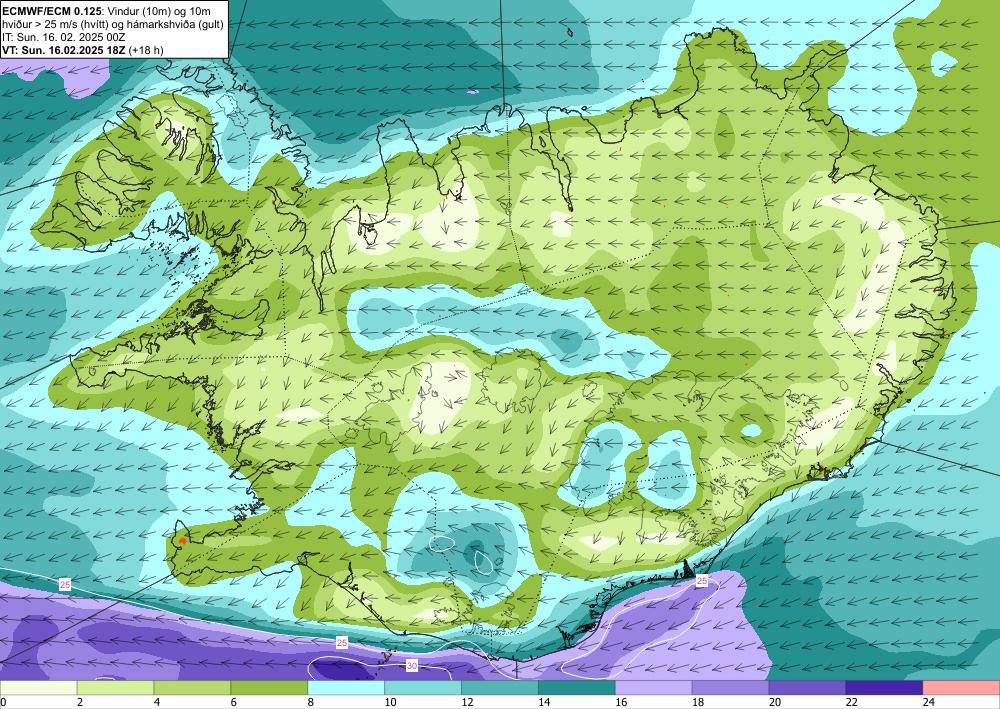Click the legend scale number '14'
The height and width of the screenshot is (709, 1000).
pos(543,702)
